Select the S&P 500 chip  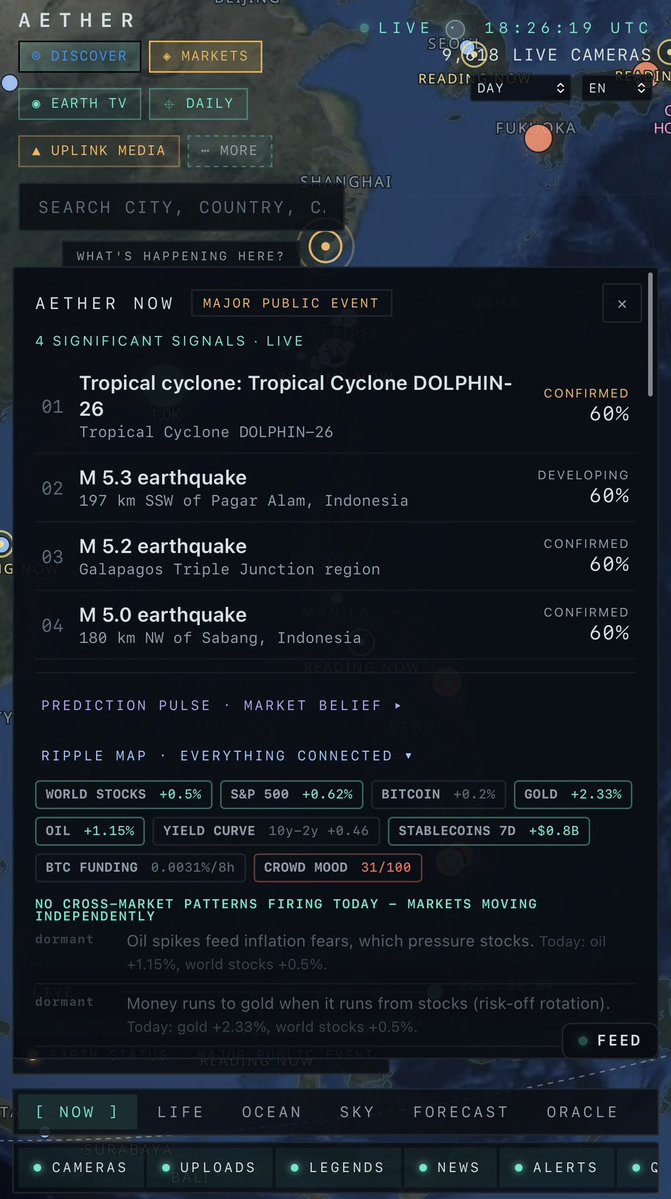pos(291,794)
